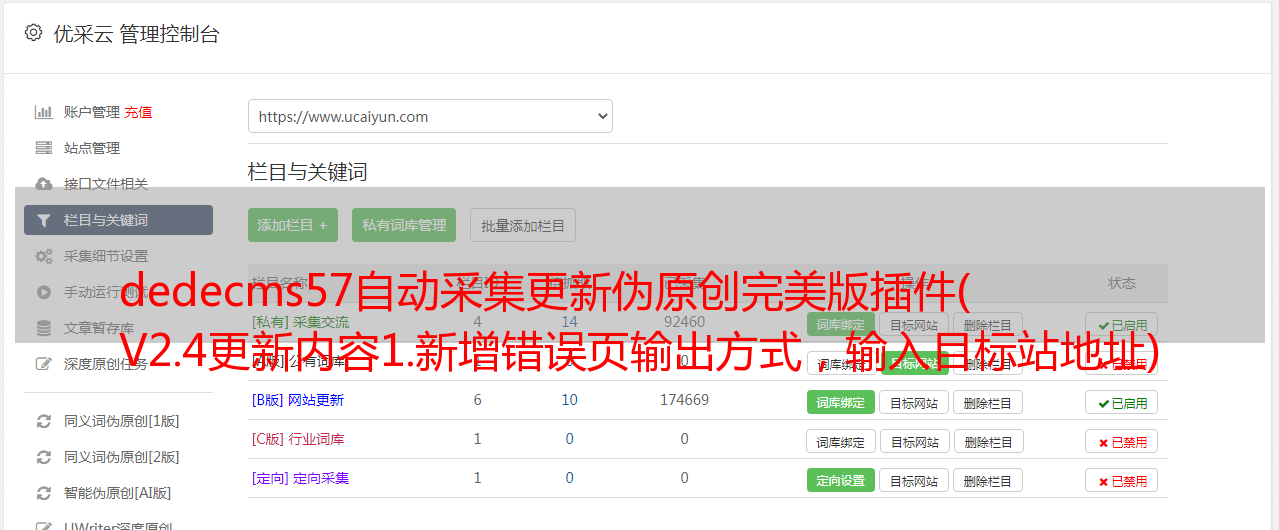The height and width of the screenshot is (530, 1279).
Task: Click the 状态 column header
Action: pos(1122,283)
